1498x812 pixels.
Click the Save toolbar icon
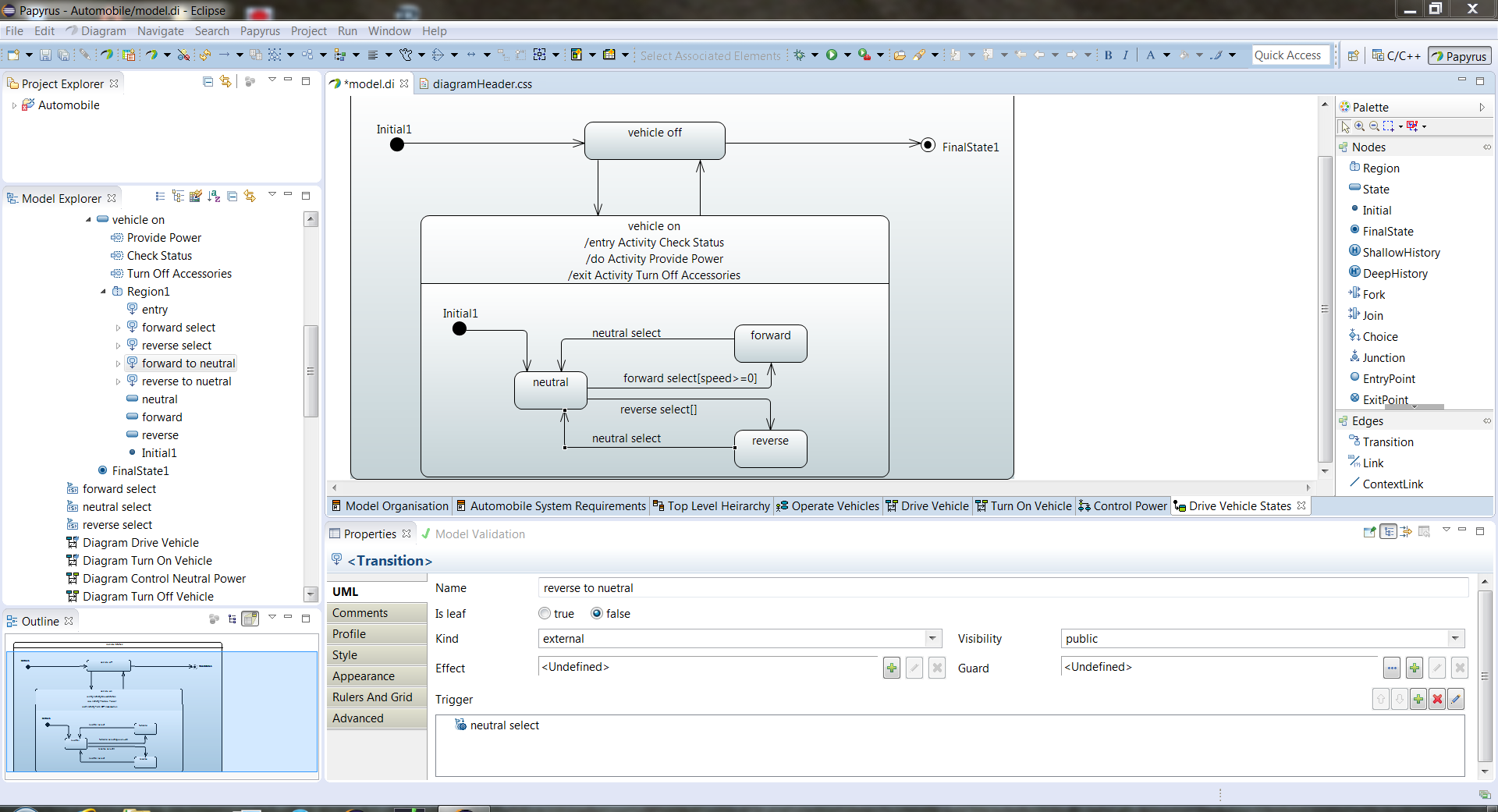click(45, 55)
